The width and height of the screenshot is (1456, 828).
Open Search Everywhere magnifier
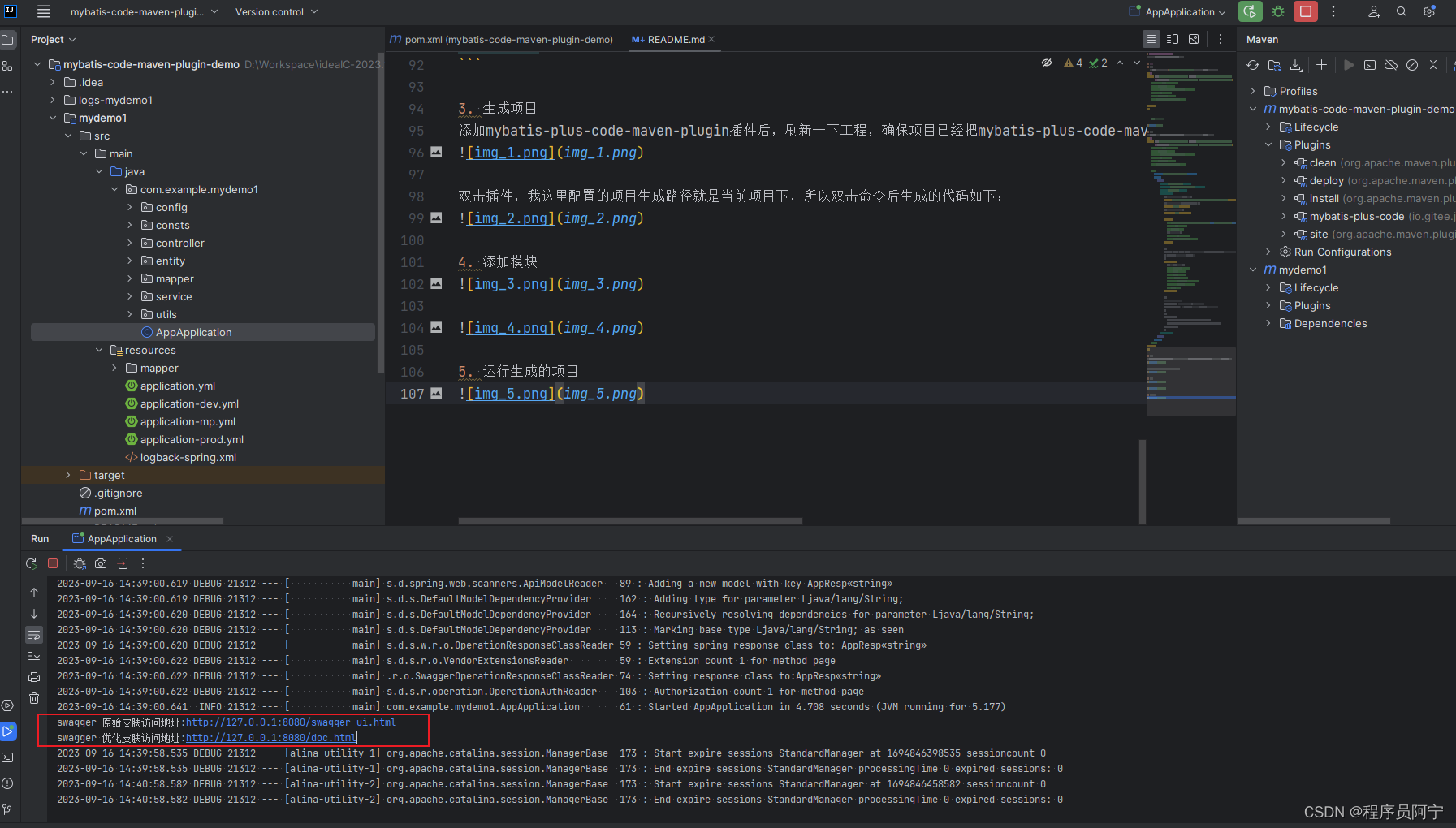[1402, 11]
